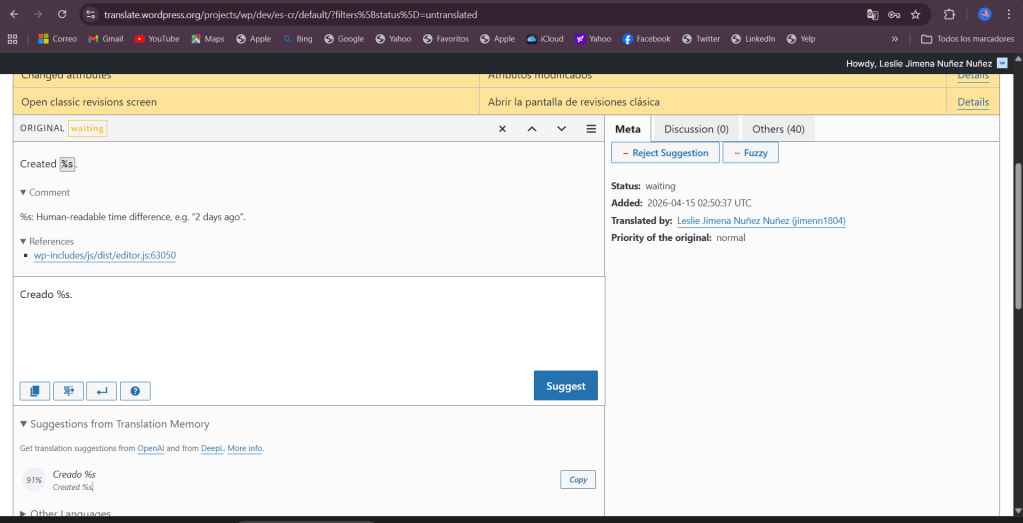Switch to the Others (40) tab
This screenshot has width=1023, height=523.
coord(778,129)
